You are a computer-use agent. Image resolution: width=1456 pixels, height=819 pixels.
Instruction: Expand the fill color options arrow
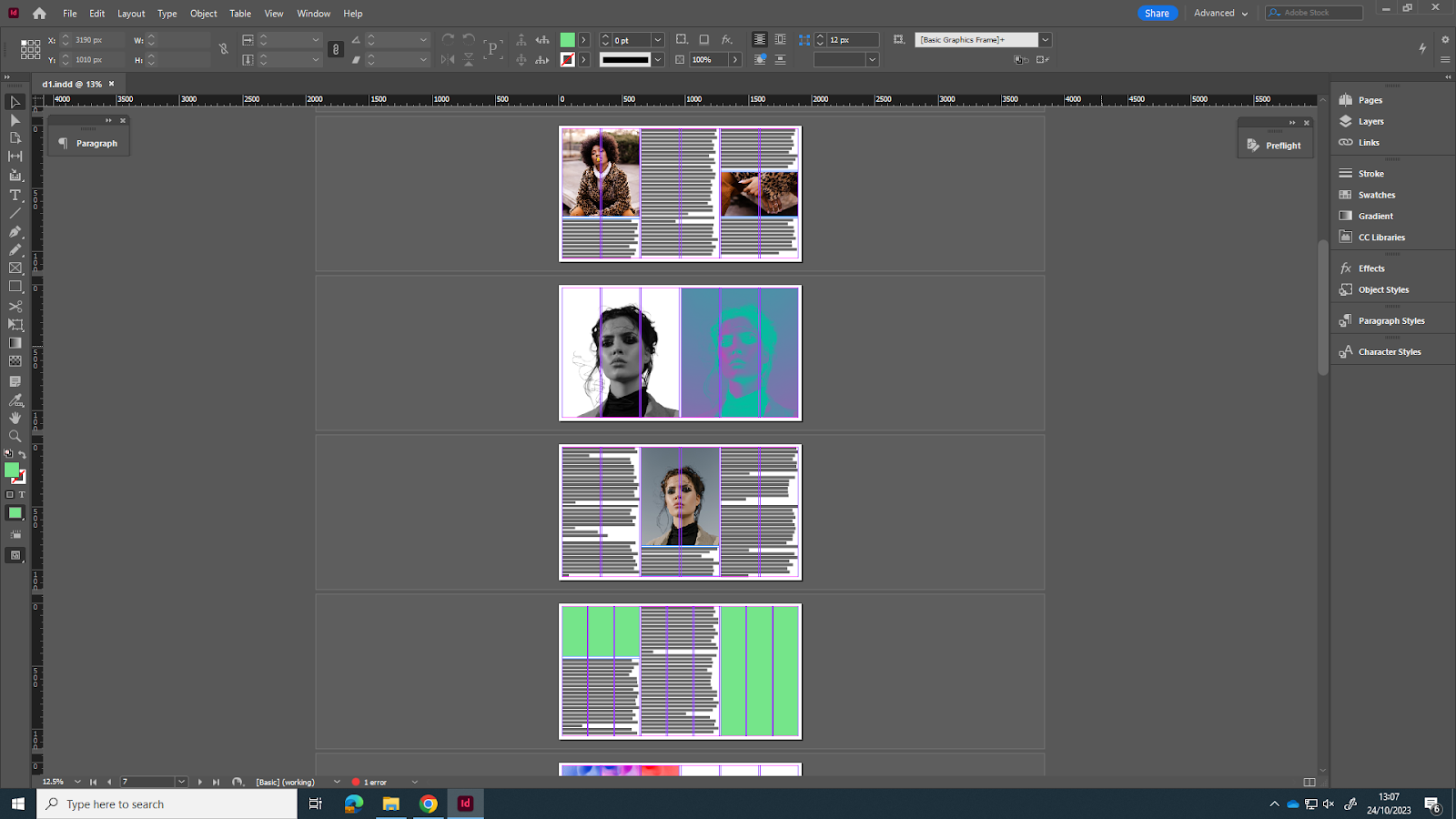coord(583,40)
